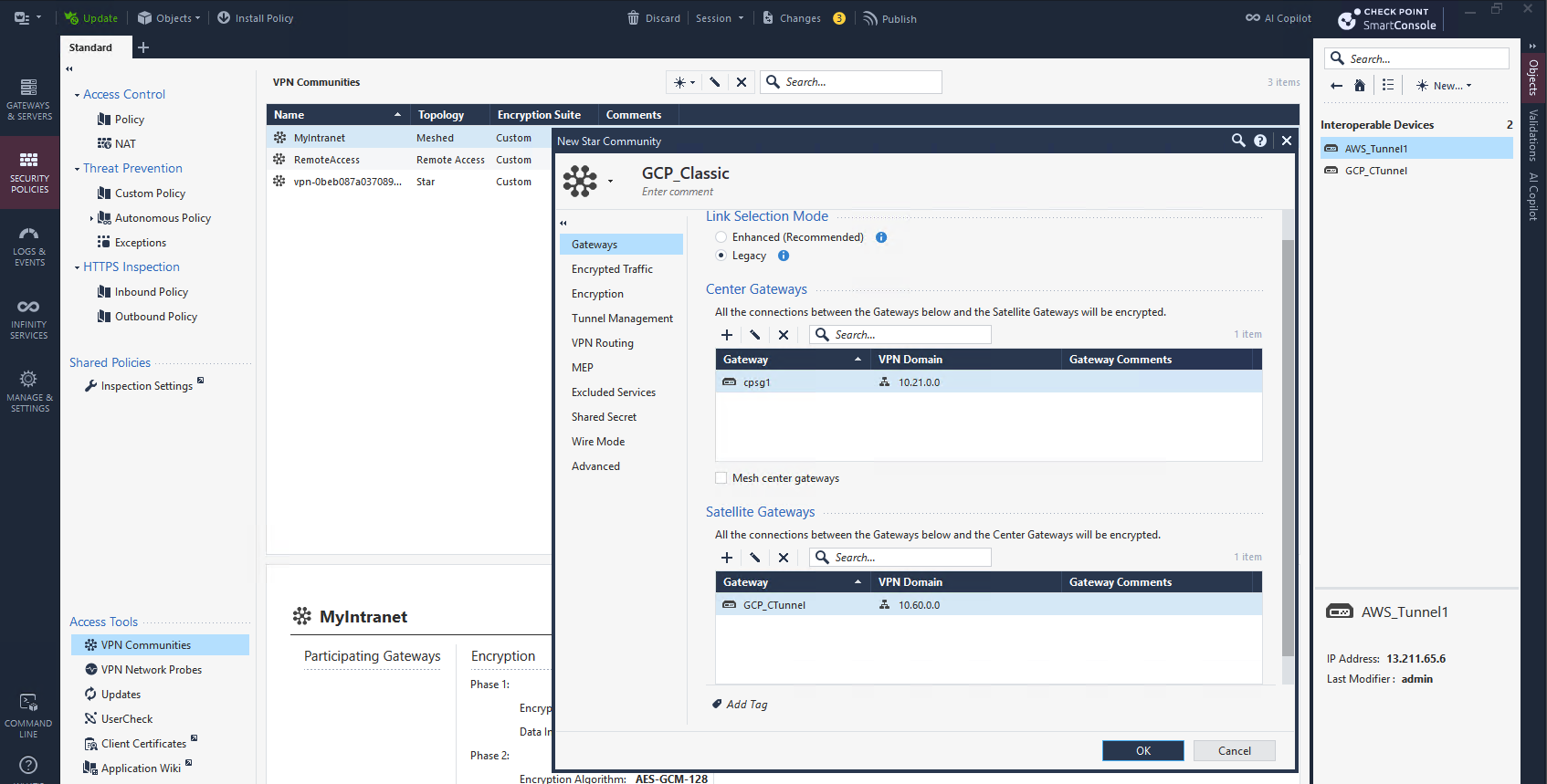The width and height of the screenshot is (1547, 784).
Task: Expand the Autonomous Policy tree node
Action: 91,218
